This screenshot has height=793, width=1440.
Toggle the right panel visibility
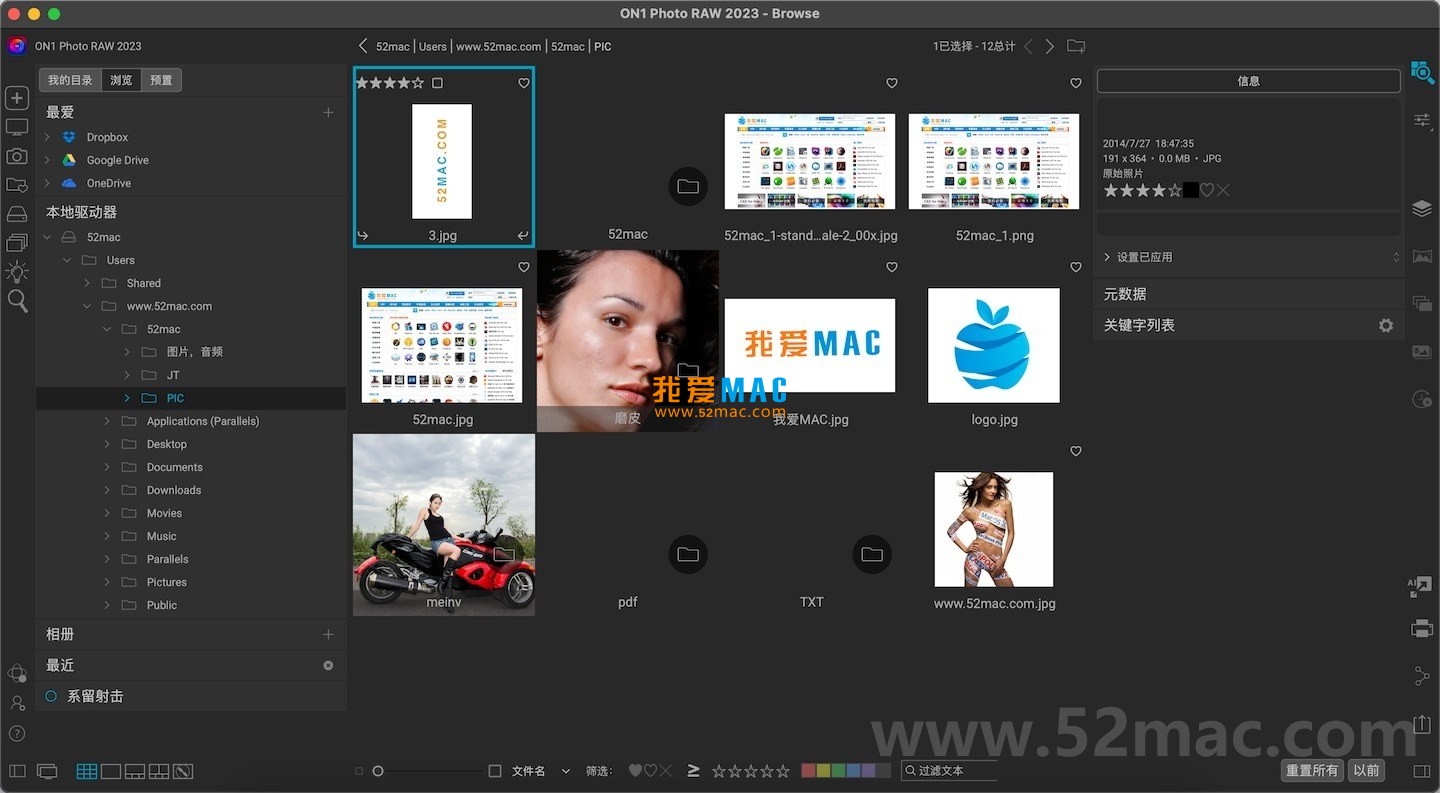[1422, 771]
